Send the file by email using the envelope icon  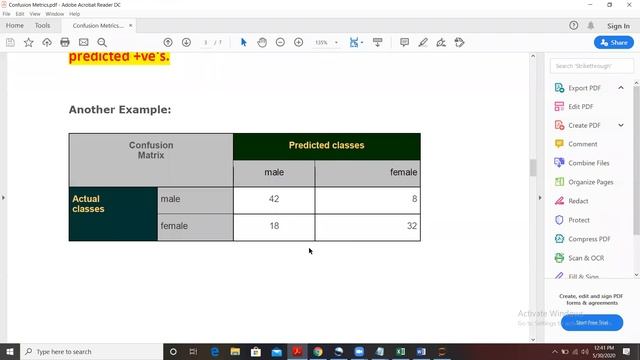[84, 42]
